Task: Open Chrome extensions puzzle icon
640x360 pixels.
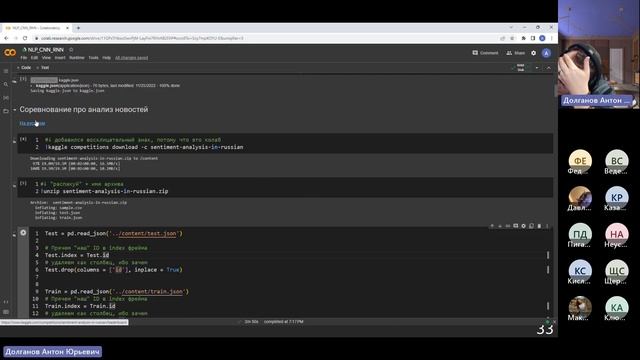Action: [x=524, y=38]
